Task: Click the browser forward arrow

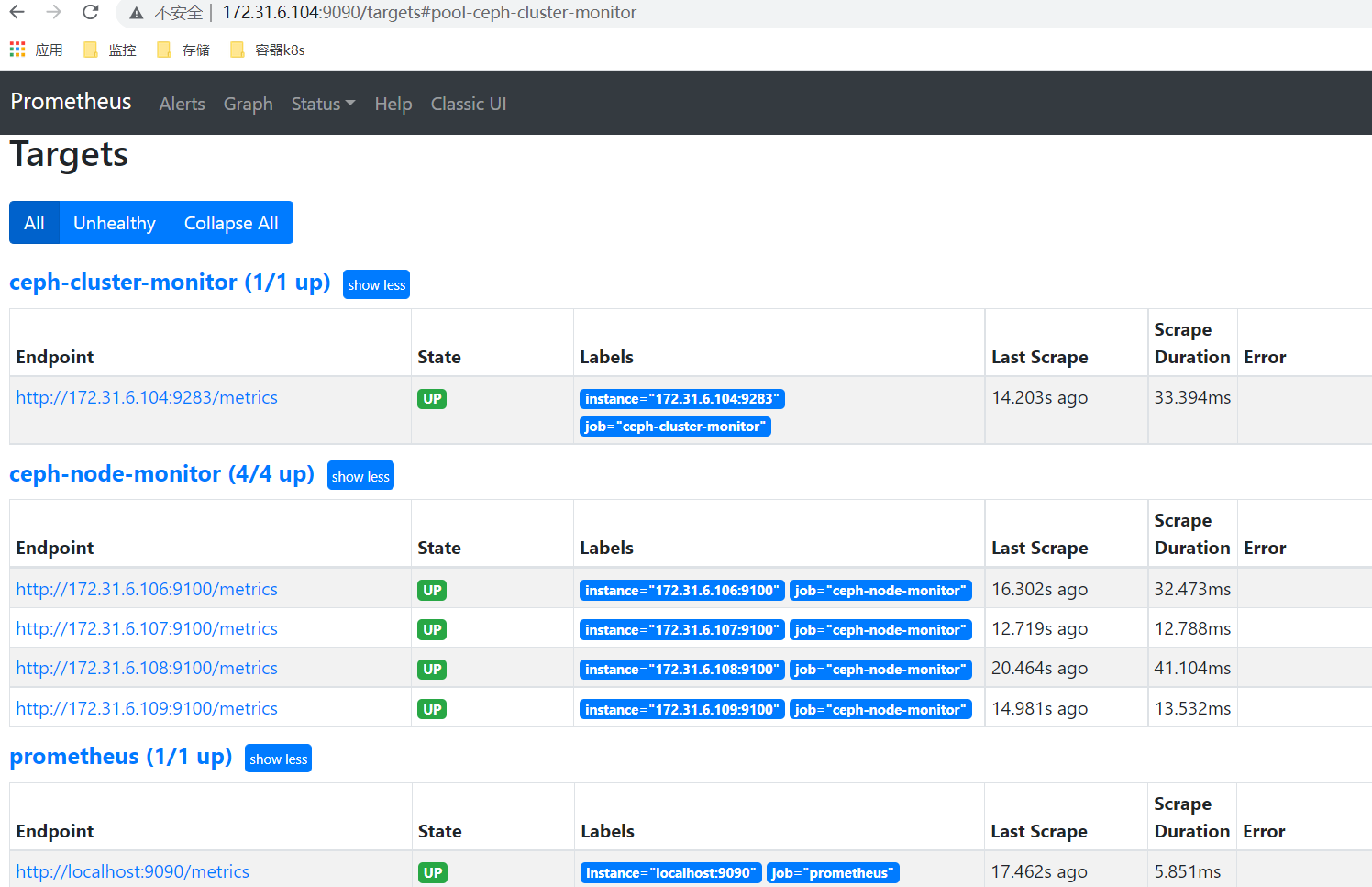Action: pyautogui.click(x=53, y=13)
